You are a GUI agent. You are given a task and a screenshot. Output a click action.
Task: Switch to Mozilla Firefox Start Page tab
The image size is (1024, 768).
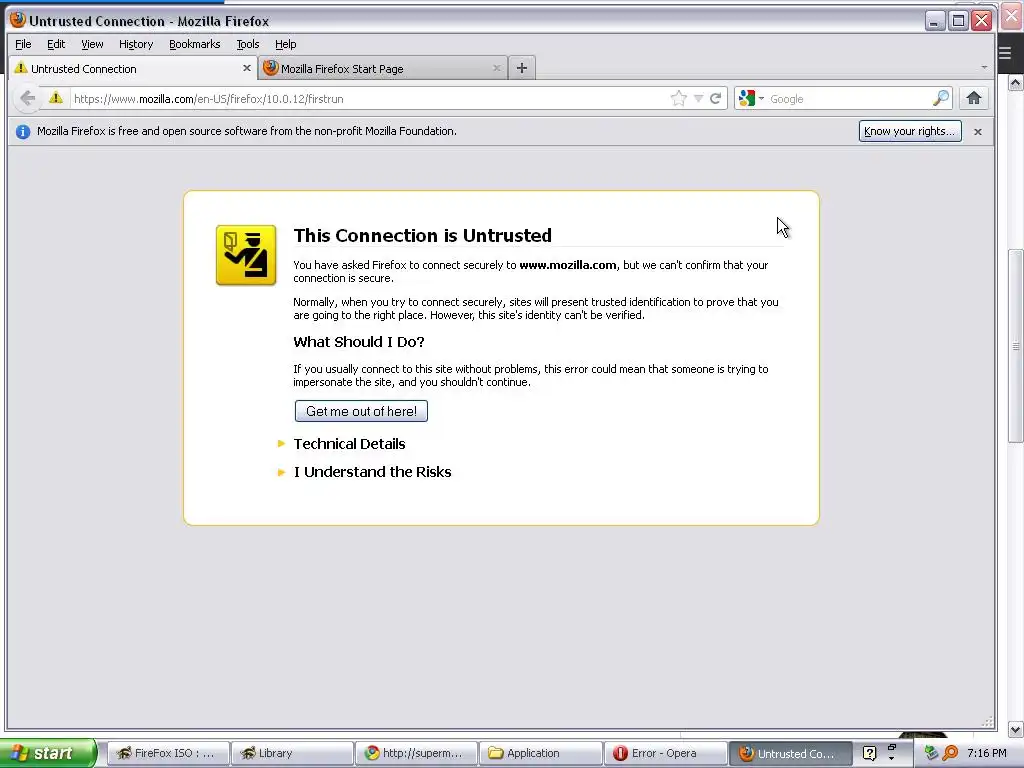383,69
